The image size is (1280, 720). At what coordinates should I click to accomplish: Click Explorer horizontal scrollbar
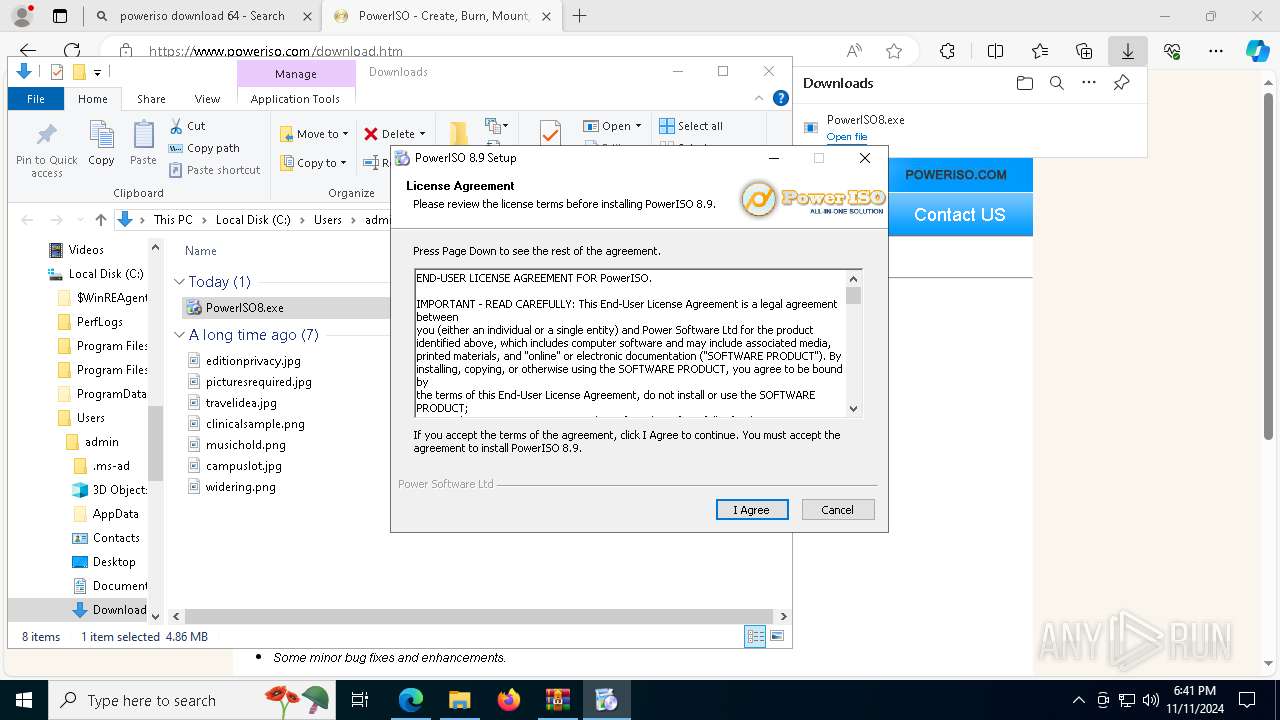(479, 617)
